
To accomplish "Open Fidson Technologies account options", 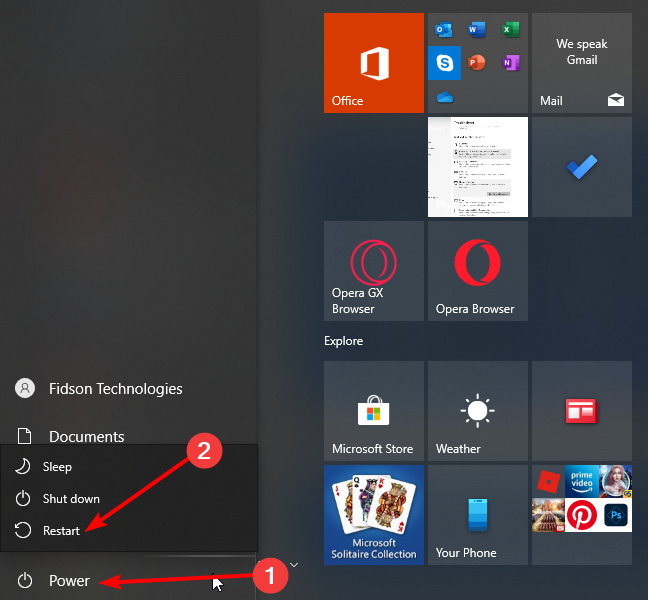I will (x=128, y=388).
